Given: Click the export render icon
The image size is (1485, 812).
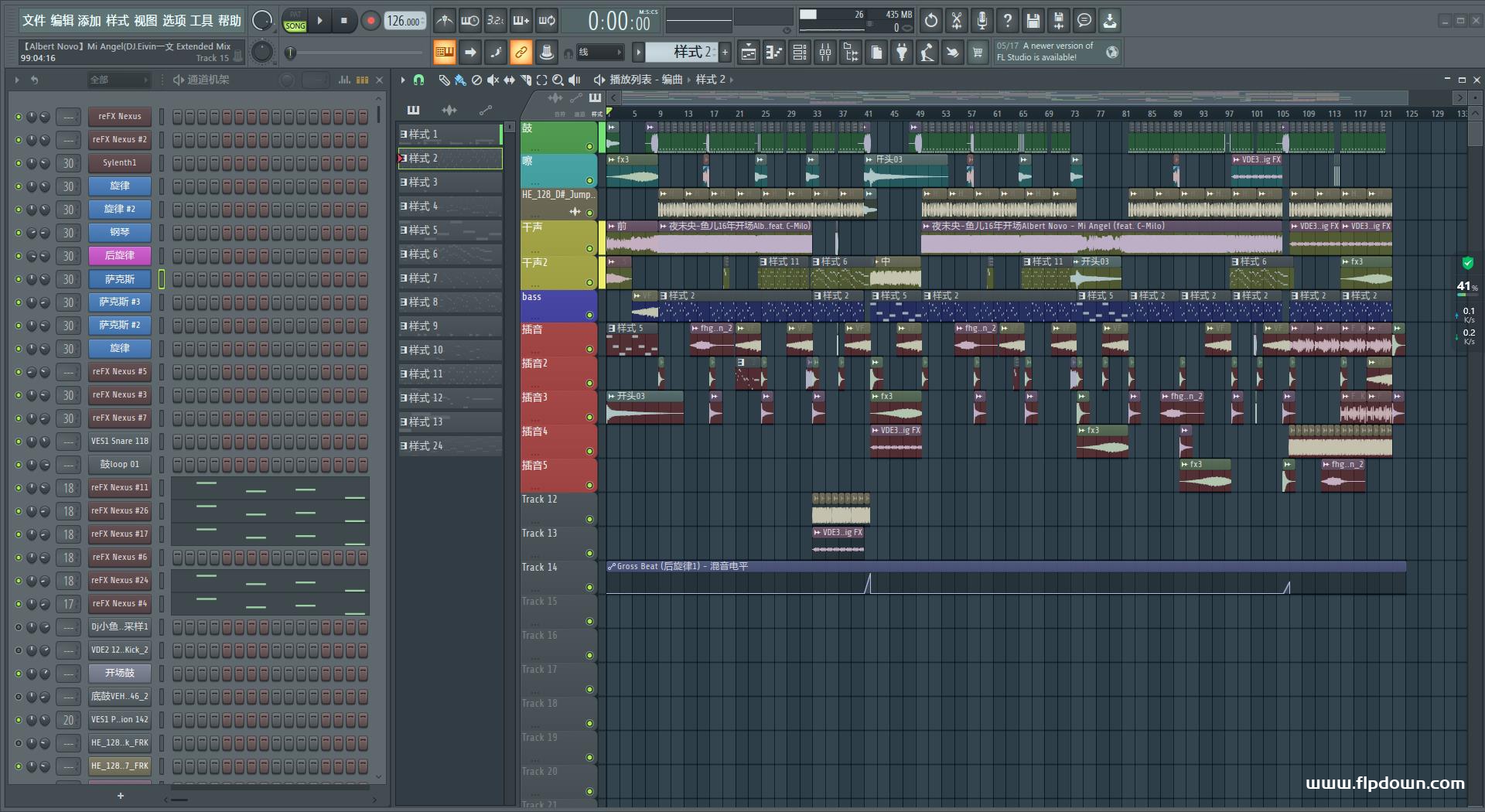Looking at the screenshot, I should (1059, 21).
